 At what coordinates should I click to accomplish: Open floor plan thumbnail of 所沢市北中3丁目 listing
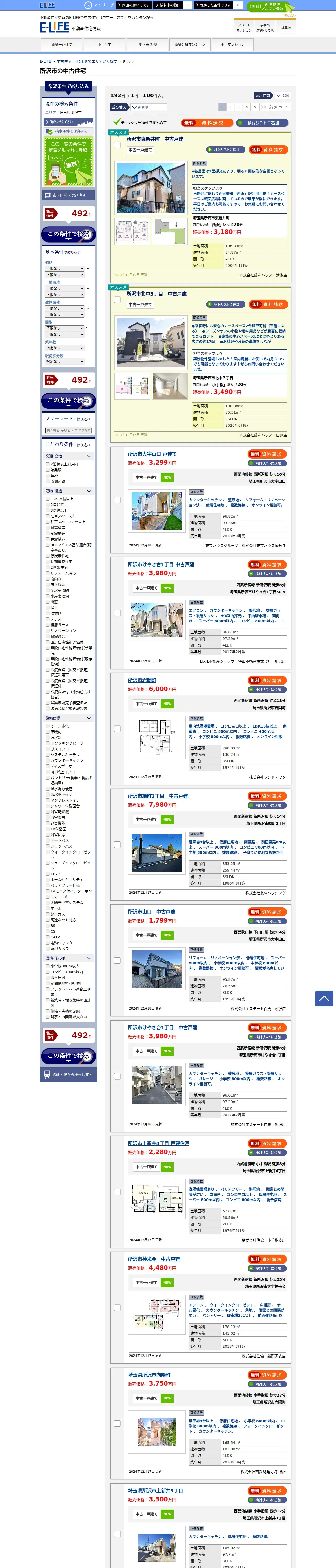(132, 386)
